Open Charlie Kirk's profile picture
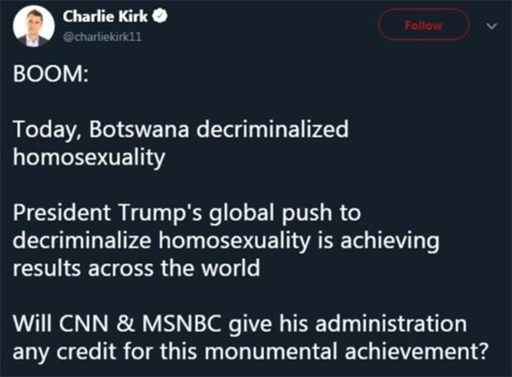Image resolution: width=512 pixels, height=377 pixels. (x=34, y=26)
